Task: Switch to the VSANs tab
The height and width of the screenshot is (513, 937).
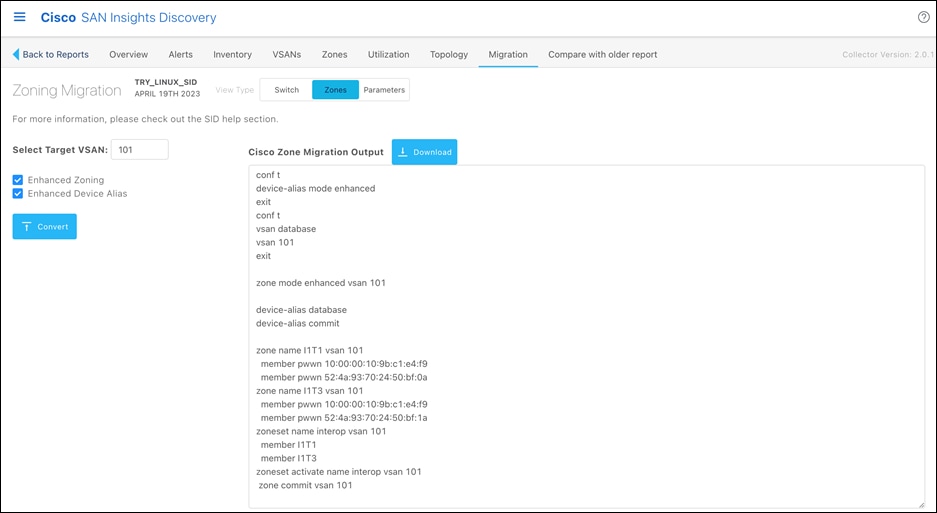Action: point(287,54)
